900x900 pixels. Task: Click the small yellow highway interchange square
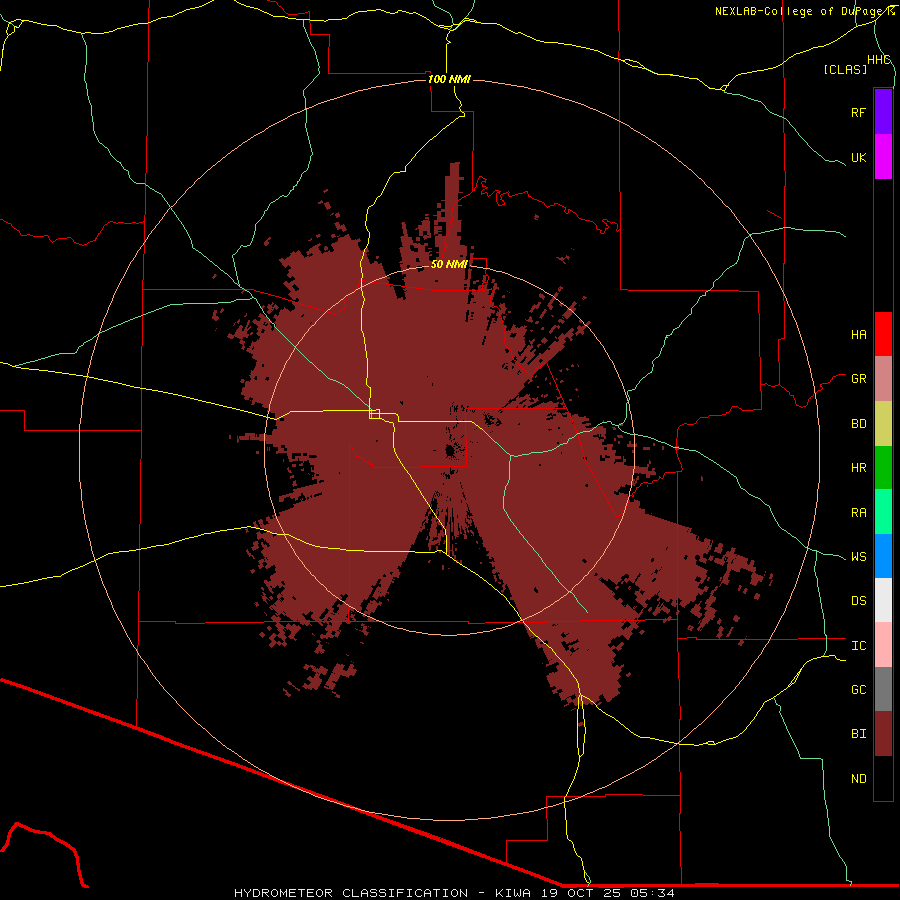point(375,414)
